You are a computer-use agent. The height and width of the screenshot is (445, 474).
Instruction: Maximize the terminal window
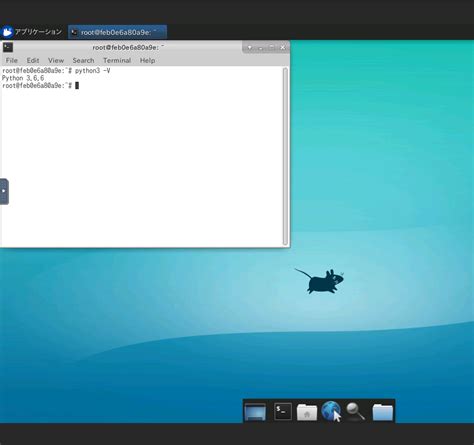click(272, 48)
